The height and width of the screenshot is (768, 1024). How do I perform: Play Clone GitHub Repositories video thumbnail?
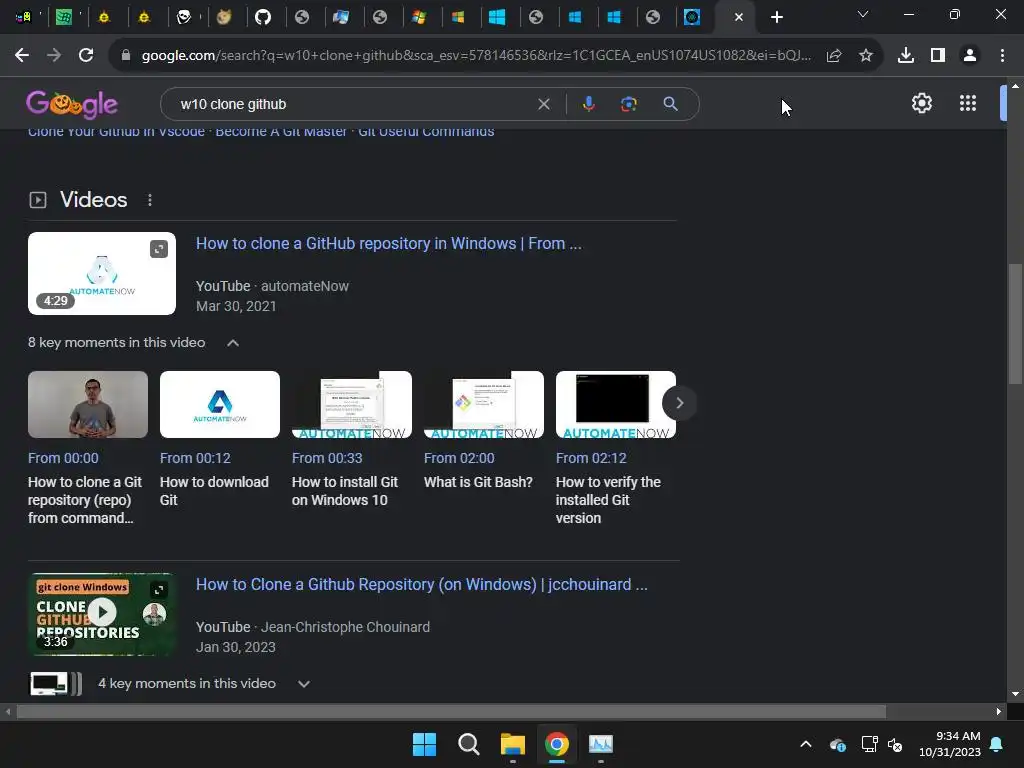click(x=102, y=615)
